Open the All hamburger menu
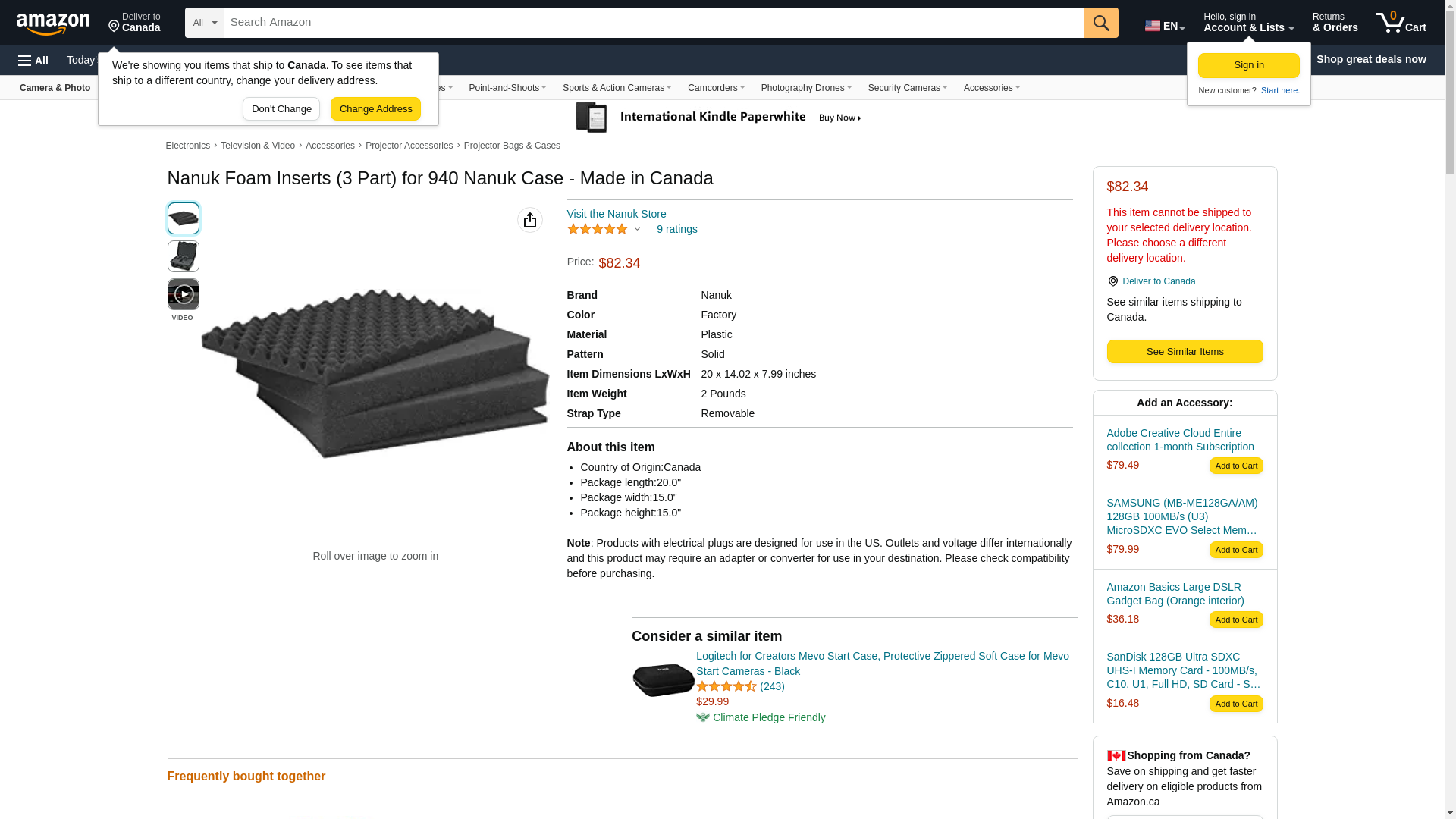The image size is (1456, 819). click(33, 61)
